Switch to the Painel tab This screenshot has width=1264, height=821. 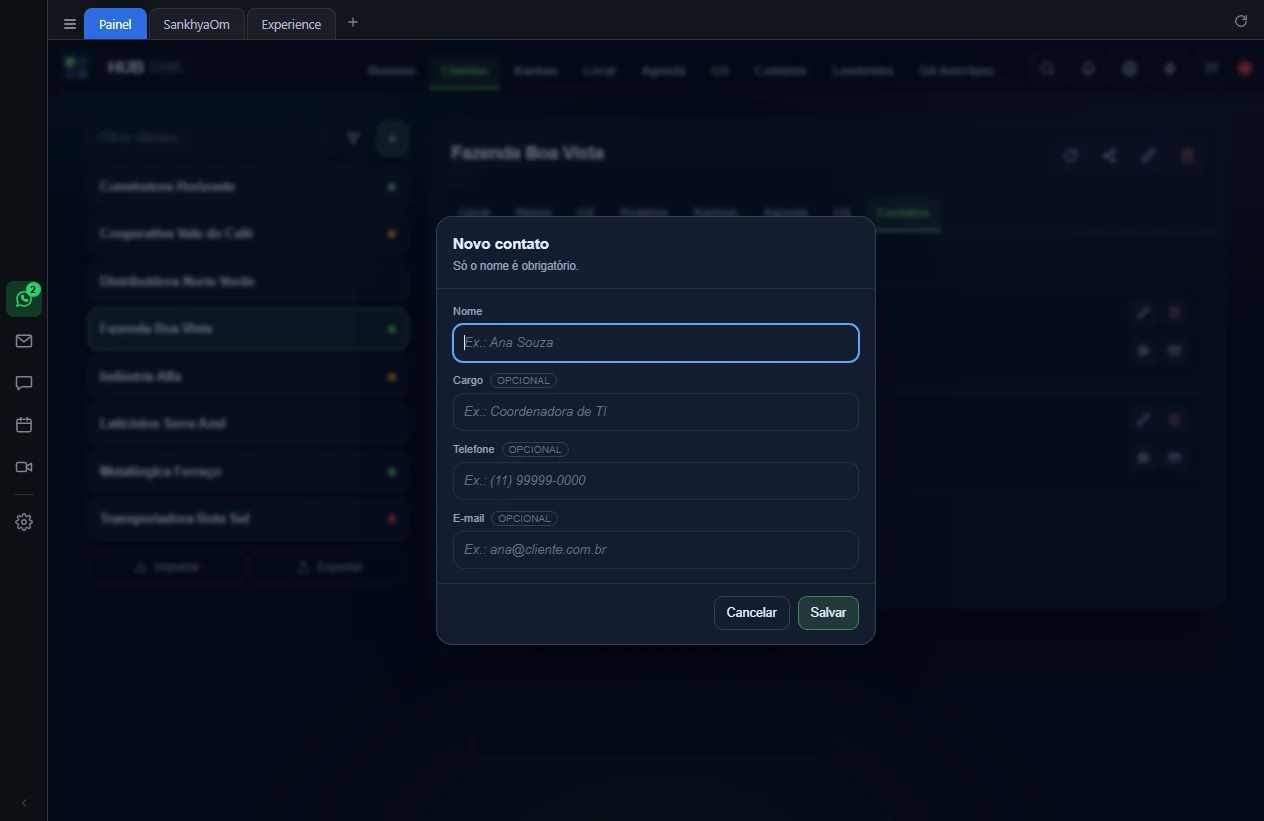click(115, 24)
